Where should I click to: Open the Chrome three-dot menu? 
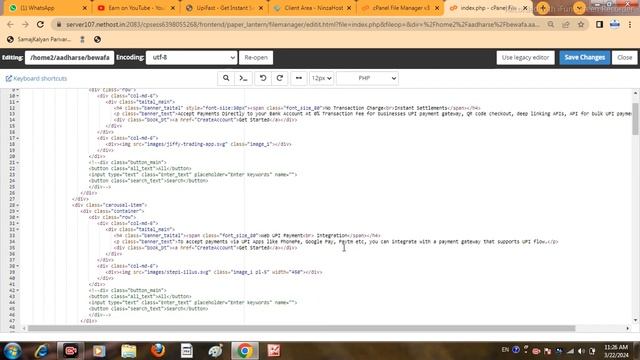point(630,24)
